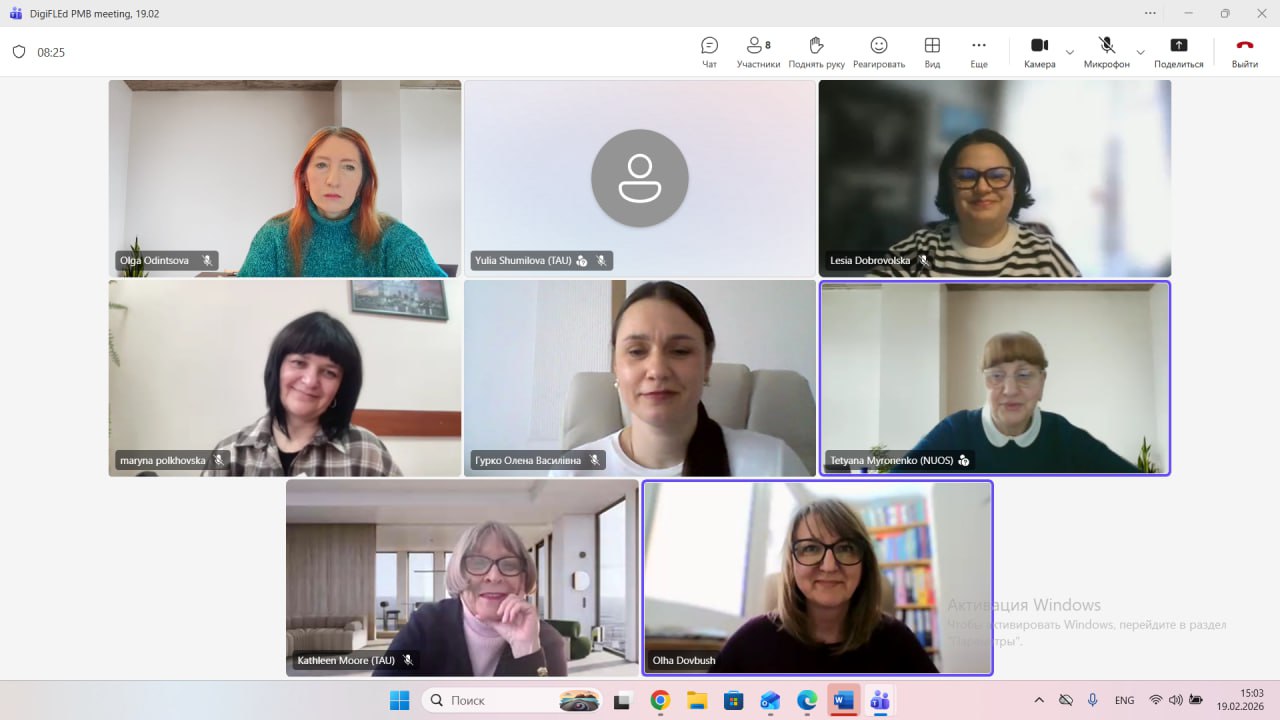Viewport: 1280px width, 720px height.
Task: Click the shield security icon near timer
Action: click(19, 52)
